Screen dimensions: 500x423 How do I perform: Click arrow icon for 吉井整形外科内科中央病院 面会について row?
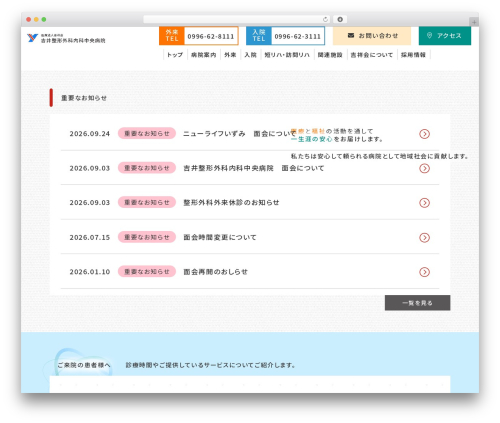[x=424, y=168]
